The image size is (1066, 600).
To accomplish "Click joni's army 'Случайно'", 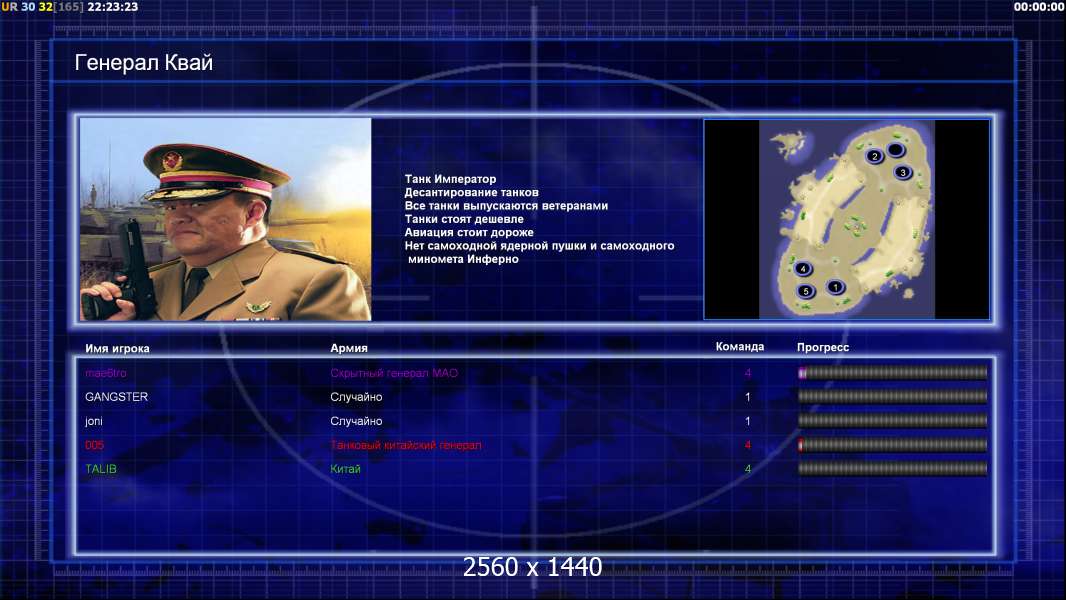I will pos(356,421).
